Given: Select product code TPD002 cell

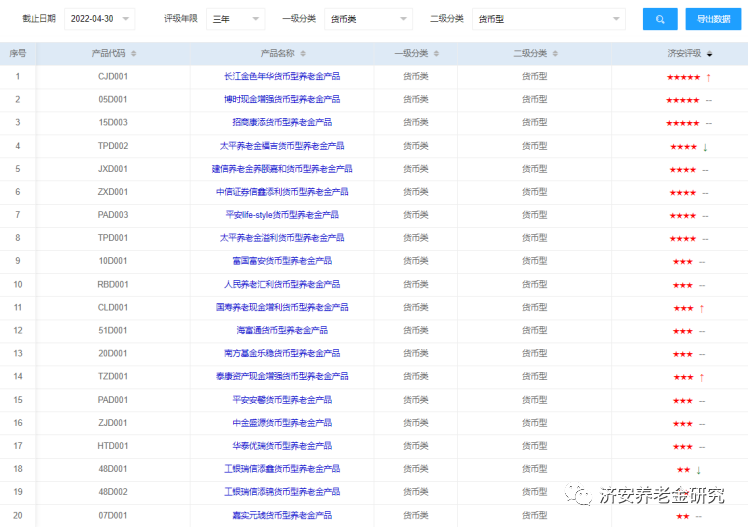Looking at the screenshot, I should click(x=113, y=146).
